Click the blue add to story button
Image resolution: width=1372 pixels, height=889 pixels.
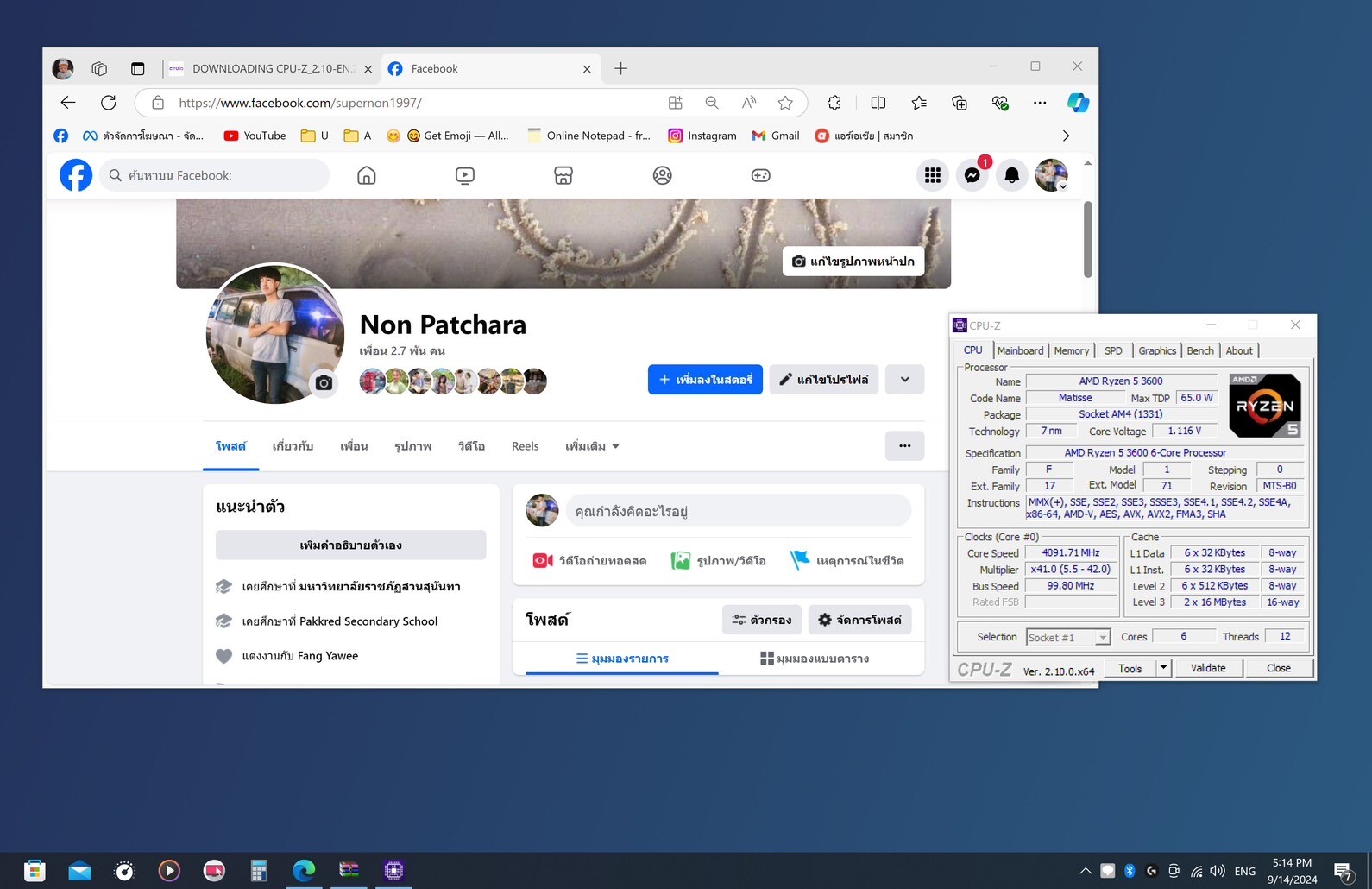[x=705, y=379]
